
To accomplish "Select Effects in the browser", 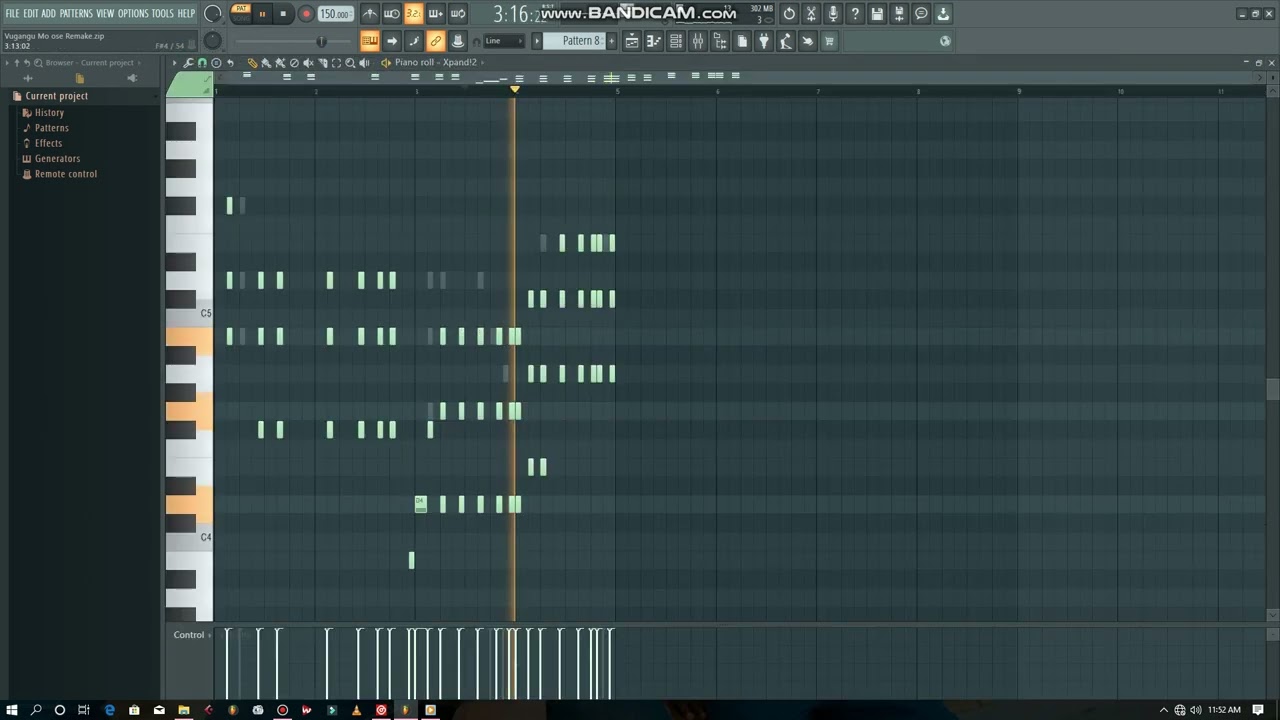I will 48,143.
